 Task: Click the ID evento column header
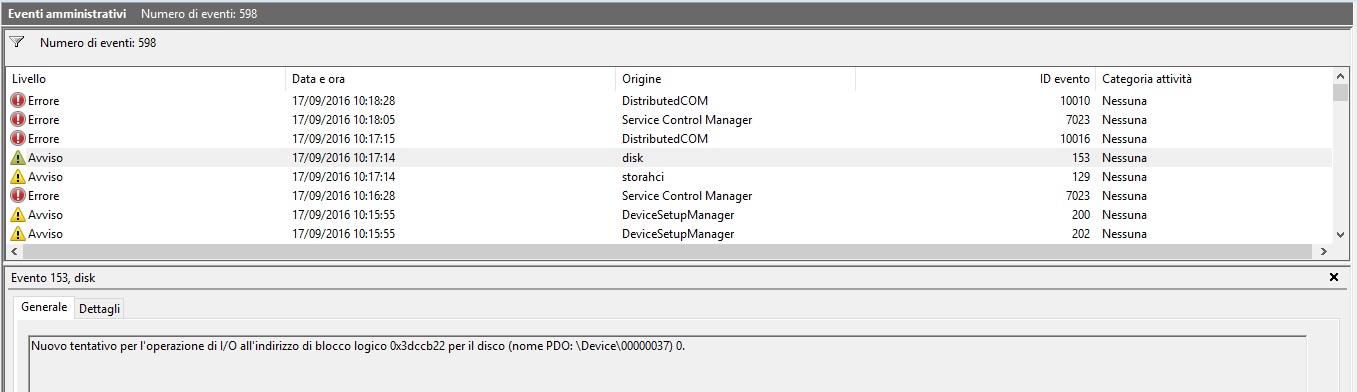tap(975, 79)
